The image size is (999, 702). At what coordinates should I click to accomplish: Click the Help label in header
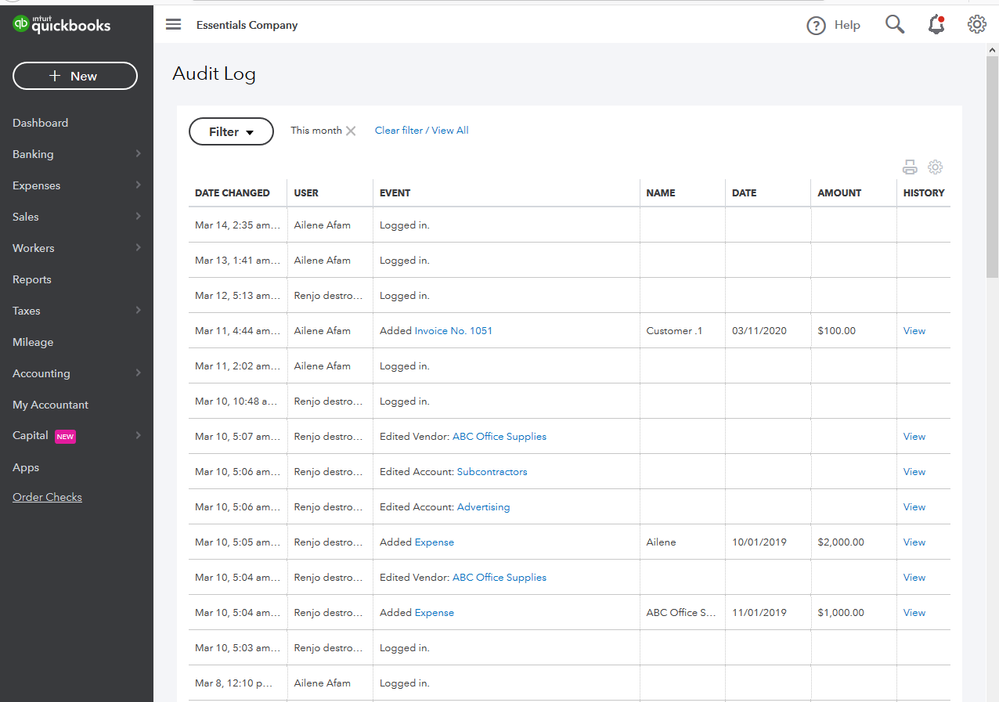point(847,25)
